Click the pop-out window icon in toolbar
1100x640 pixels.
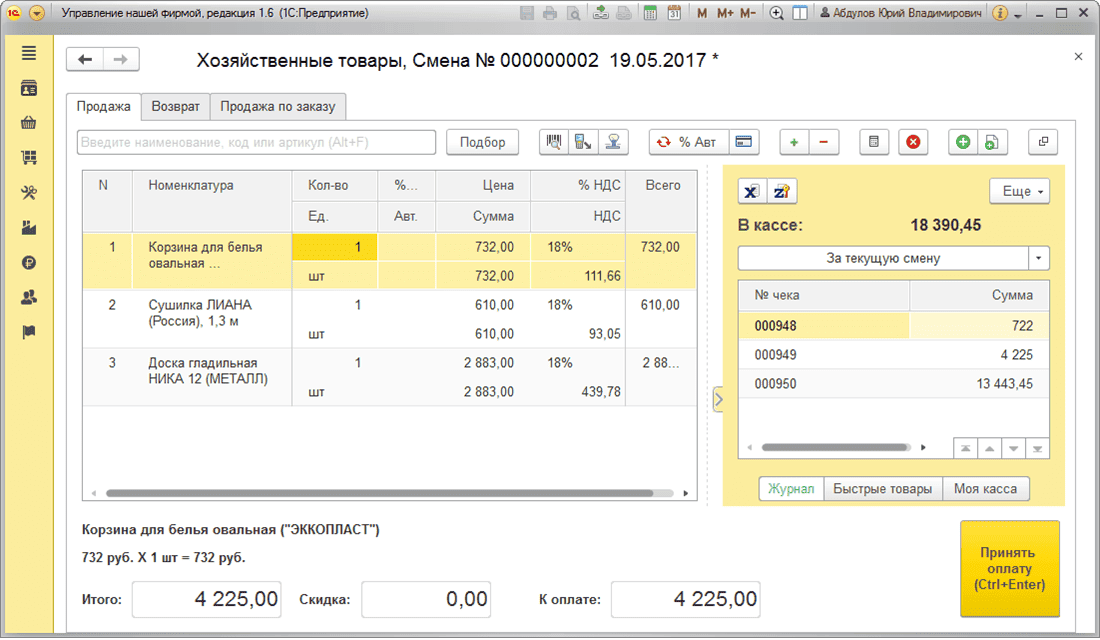click(x=1043, y=142)
